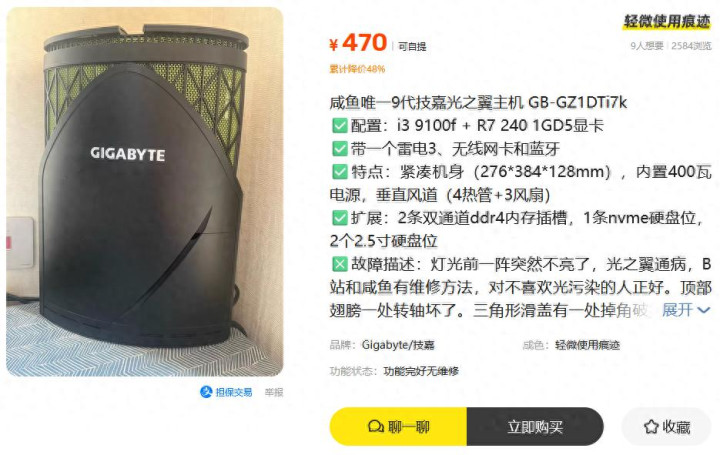This screenshot has width=720, height=455.
Task: Click the 轻微使用痕迹 condition badge
Action: (667, 21)
